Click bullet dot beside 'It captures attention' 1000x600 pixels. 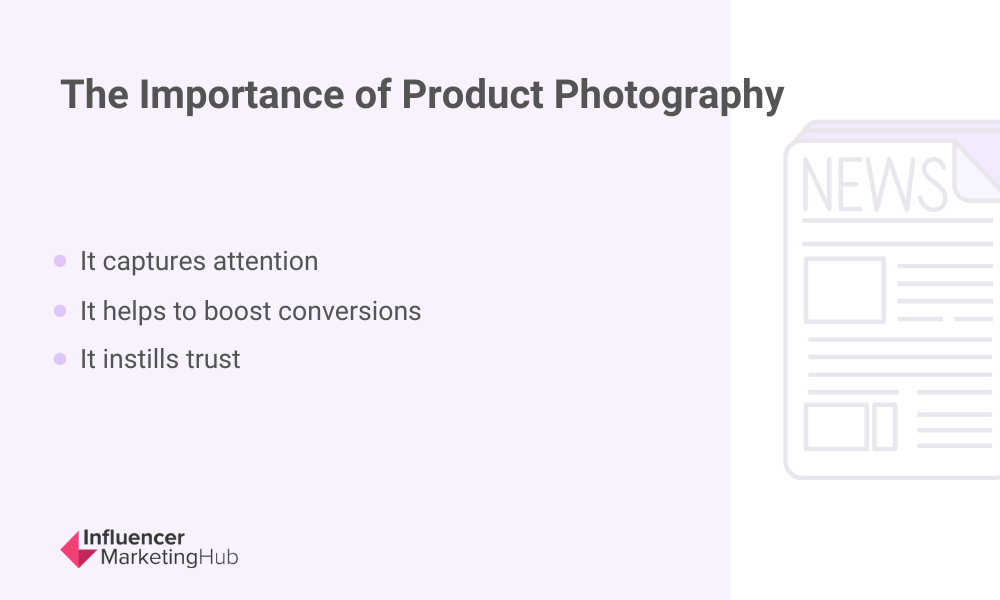(x=60, y=261)
